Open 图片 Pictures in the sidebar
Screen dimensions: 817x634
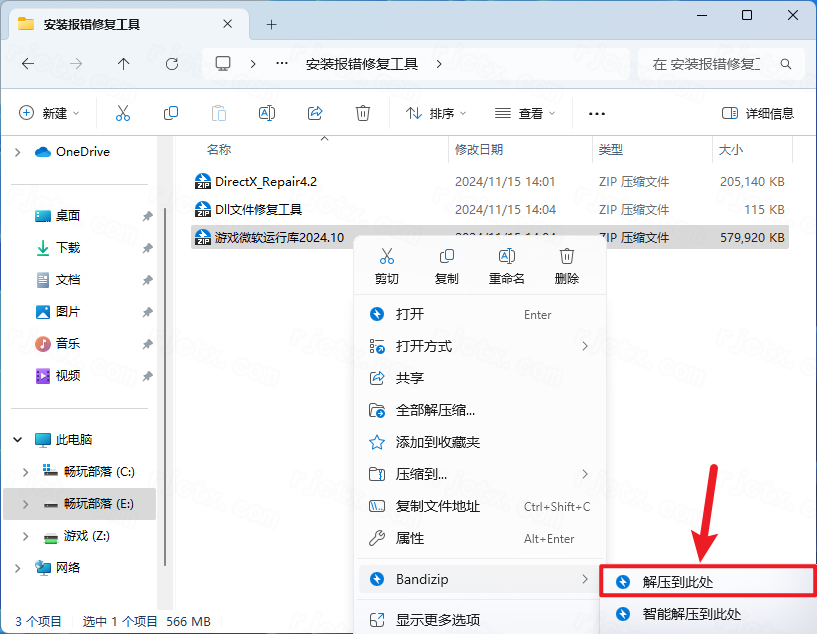coord(68,312)
